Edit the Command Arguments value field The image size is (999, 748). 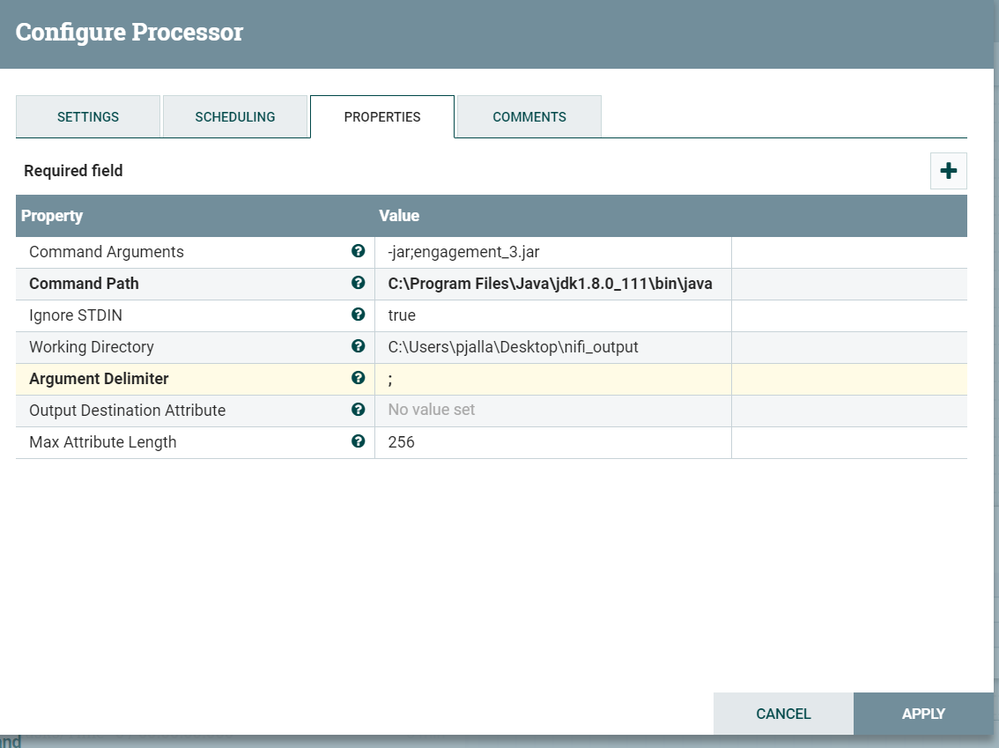tap(553, 252)
